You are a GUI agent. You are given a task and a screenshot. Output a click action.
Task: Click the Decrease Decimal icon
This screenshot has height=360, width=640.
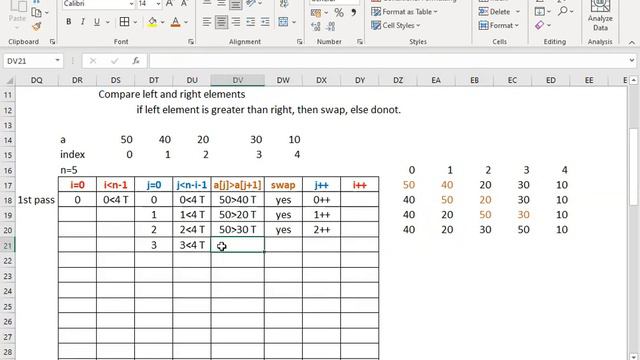[331, 27]
